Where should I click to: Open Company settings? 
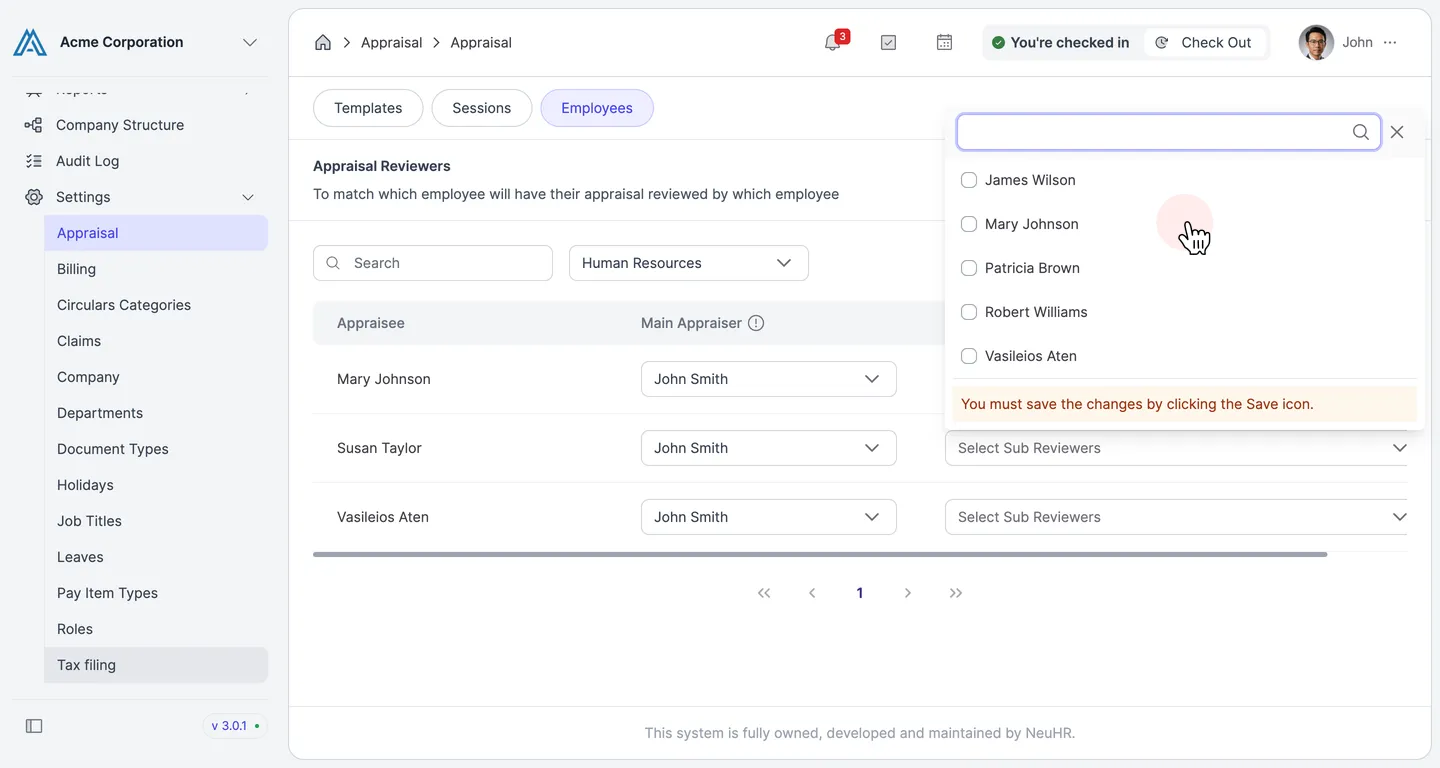[x=156, y=377]
